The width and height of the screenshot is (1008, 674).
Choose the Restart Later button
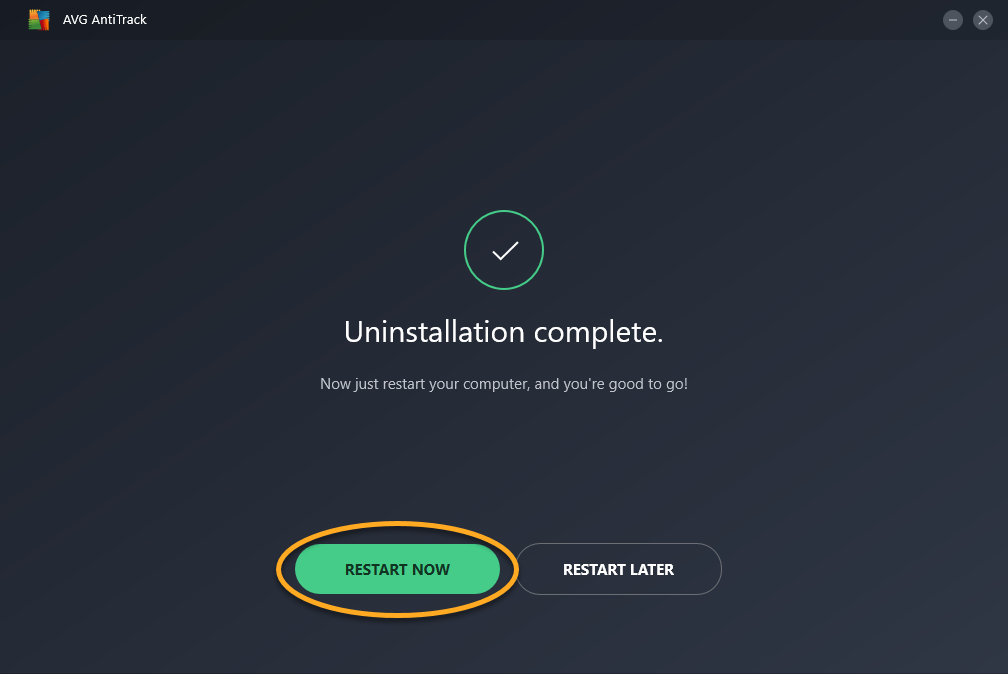pos(618,570)
